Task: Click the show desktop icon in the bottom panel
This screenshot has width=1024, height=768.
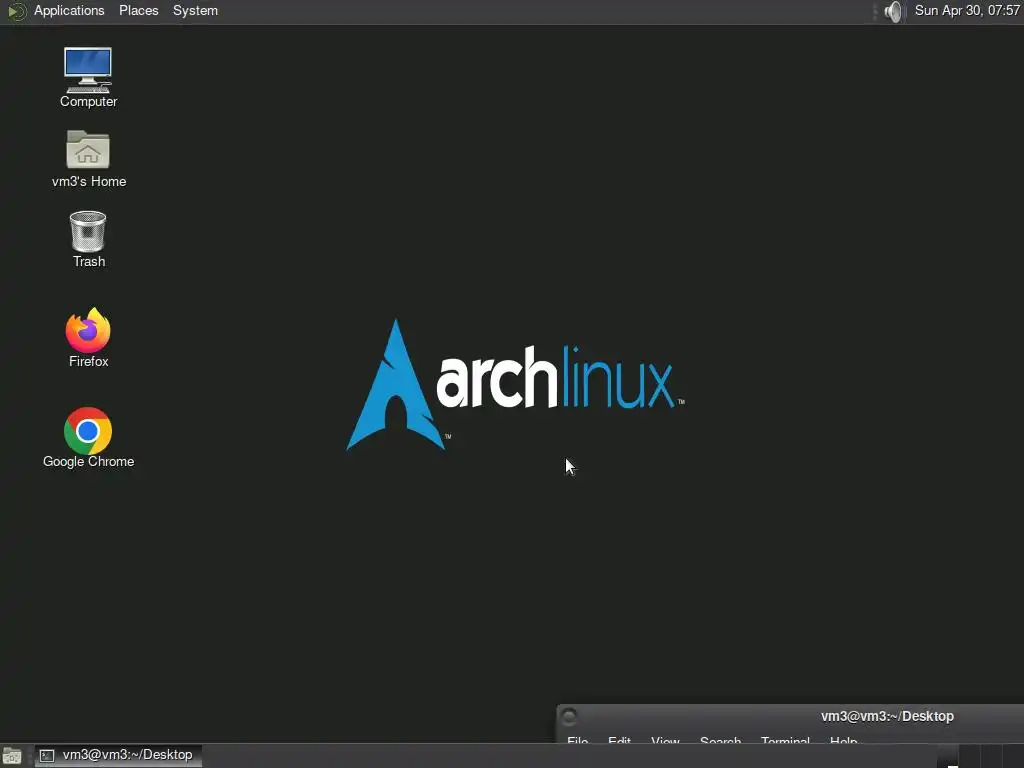Action: click(x=12, y=756)
